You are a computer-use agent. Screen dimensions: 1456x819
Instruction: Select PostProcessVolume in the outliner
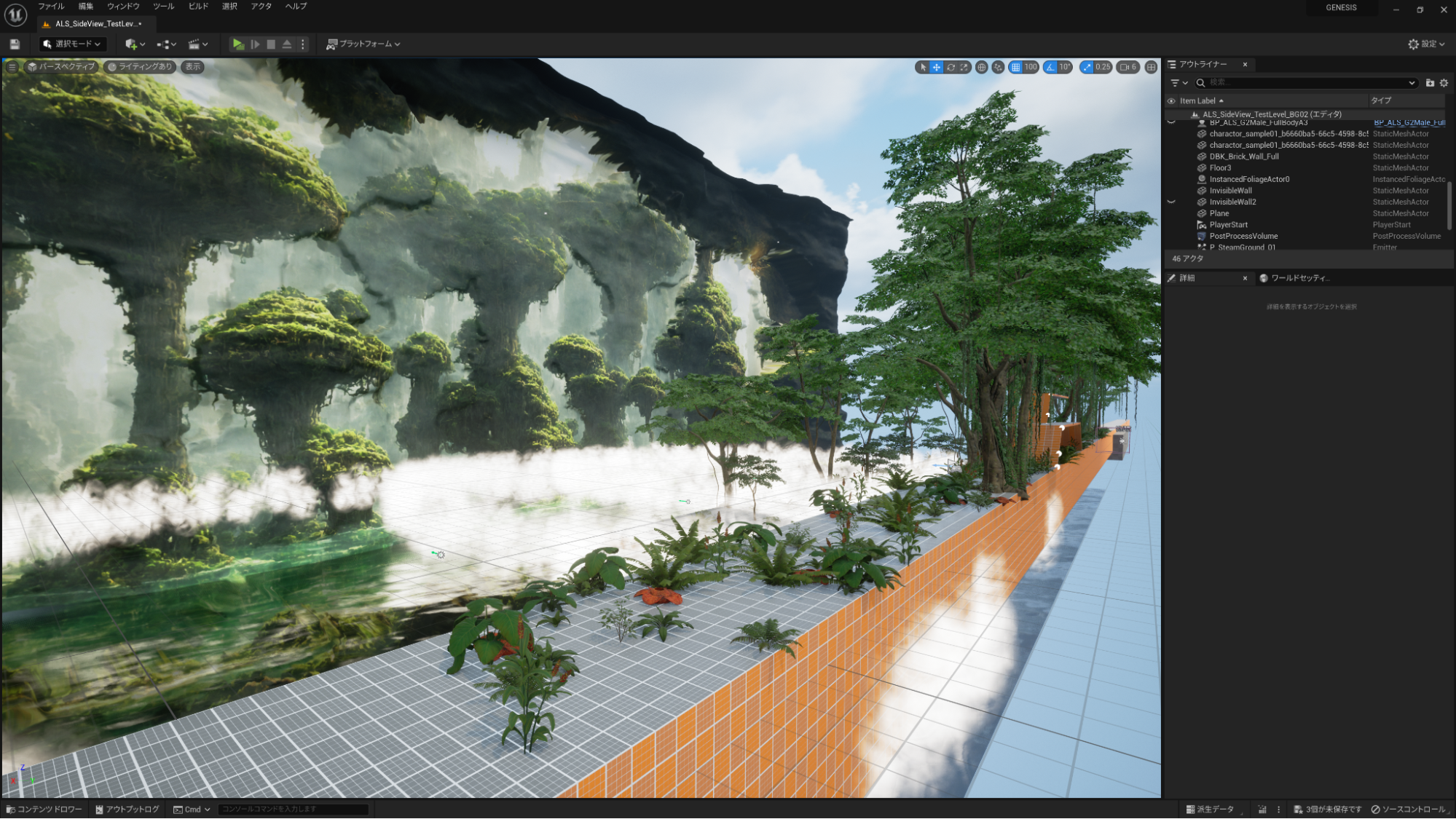pyautogui.click(x=1243, y=236)
